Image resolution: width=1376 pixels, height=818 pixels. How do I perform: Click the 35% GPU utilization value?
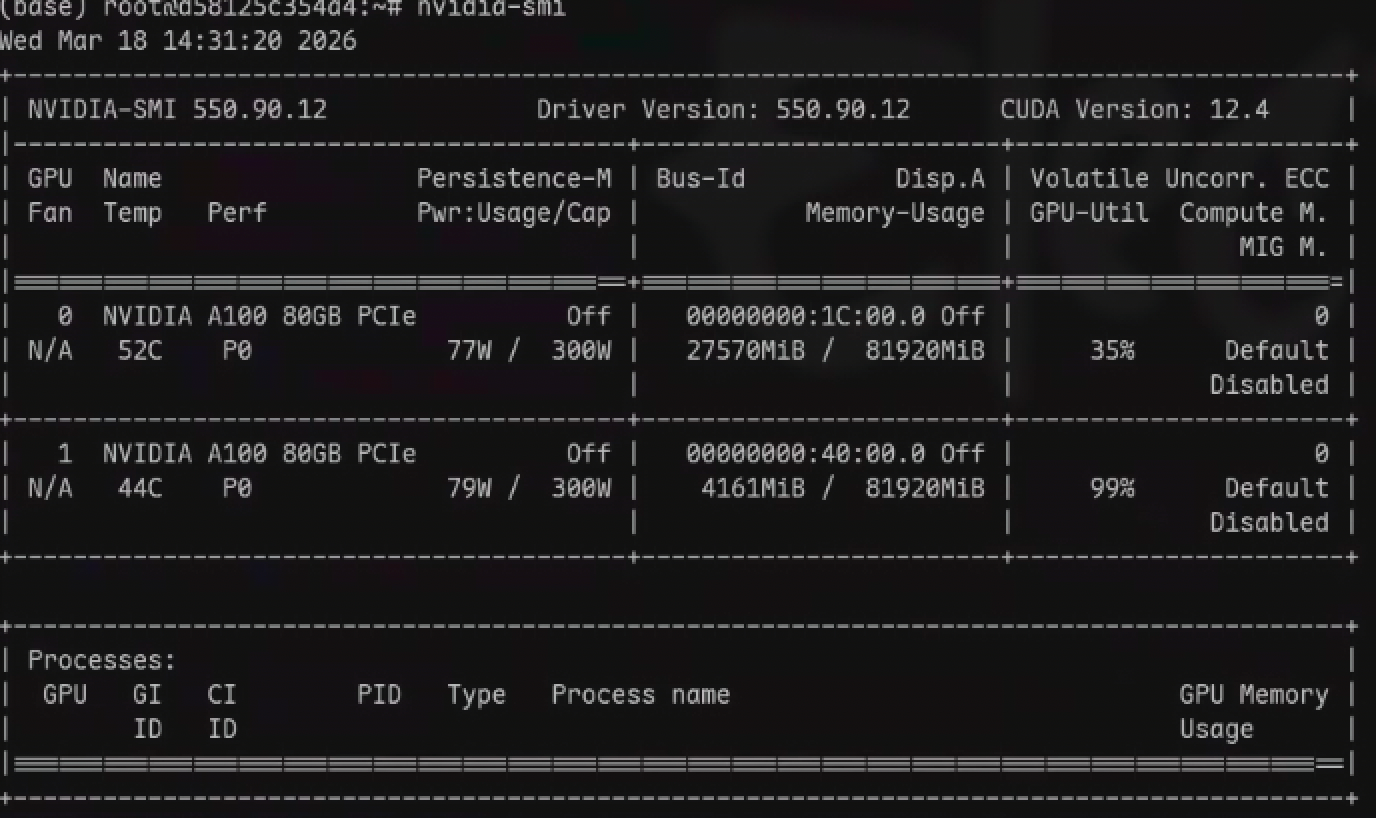(x=1112, y=351)
